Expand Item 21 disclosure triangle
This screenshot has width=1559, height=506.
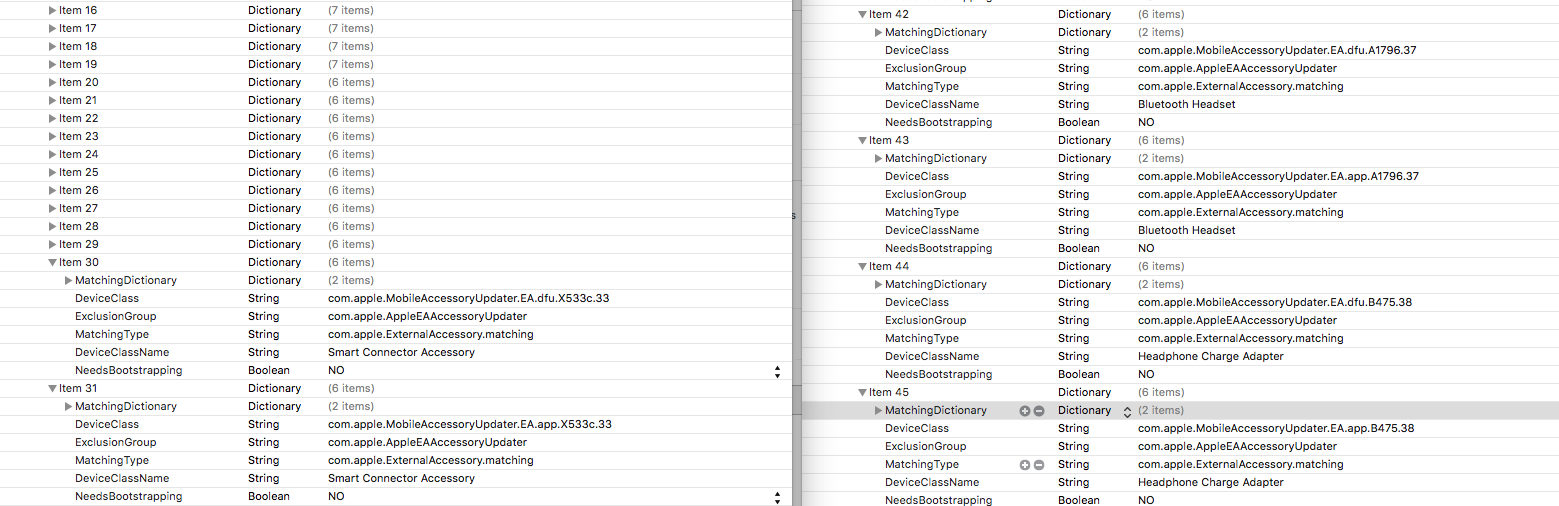click(53, 101)
